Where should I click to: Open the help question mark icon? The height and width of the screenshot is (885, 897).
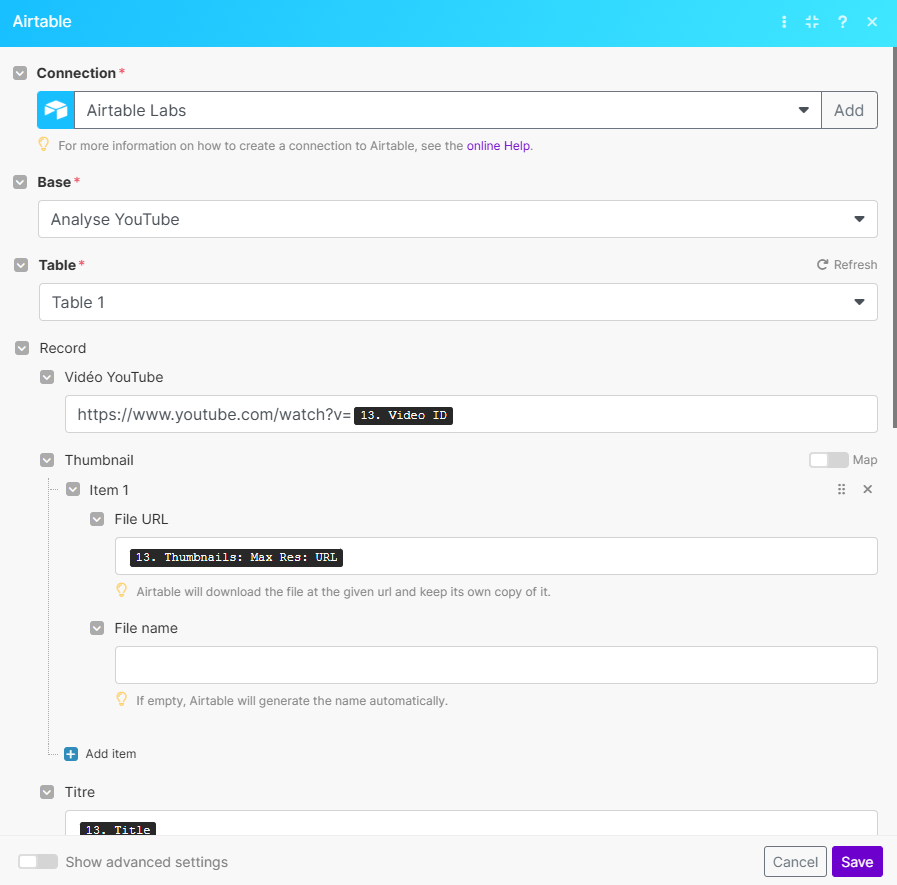click(x=842, y=22)
